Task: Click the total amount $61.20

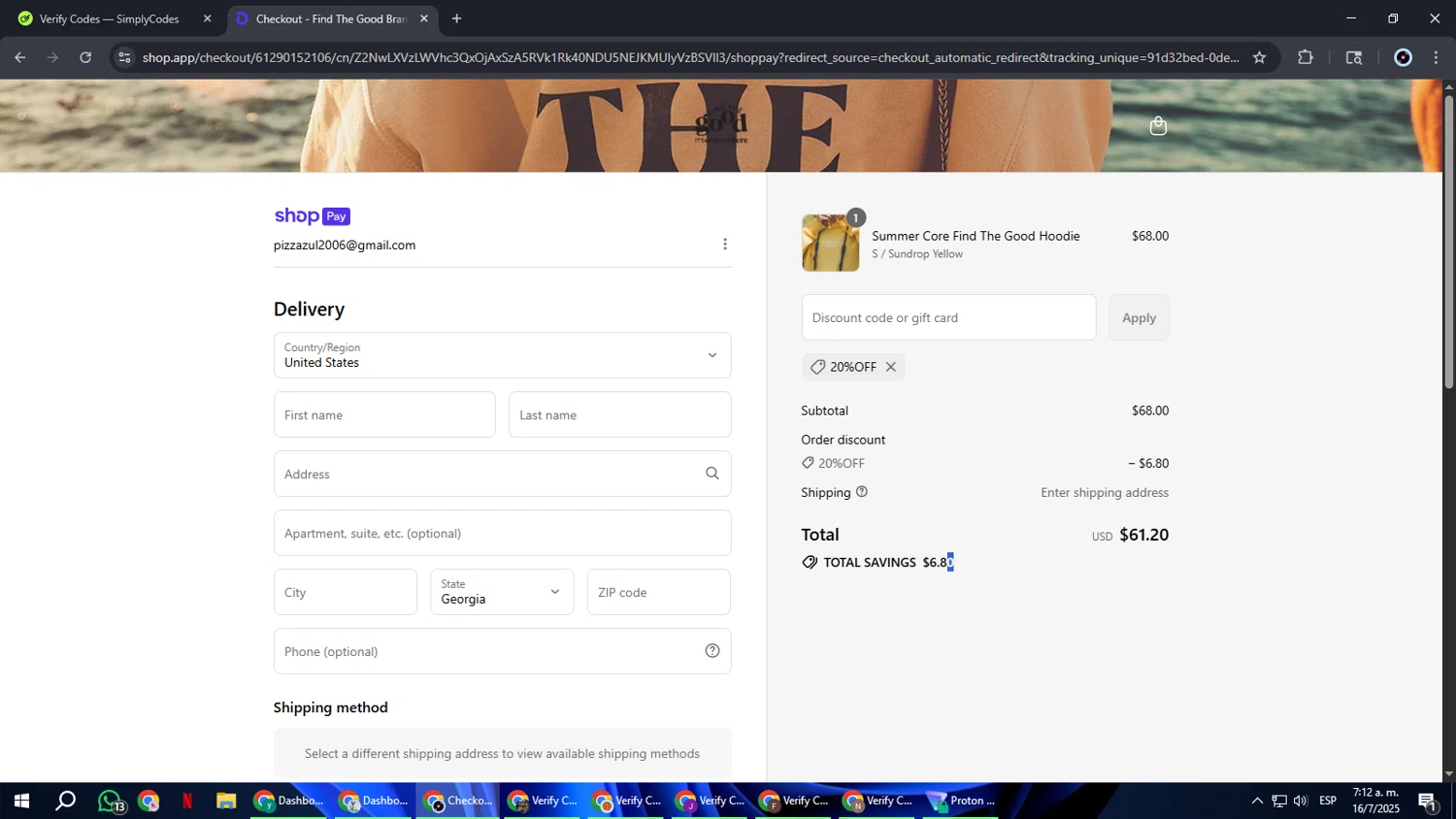Action: [x=1143, y=535]
